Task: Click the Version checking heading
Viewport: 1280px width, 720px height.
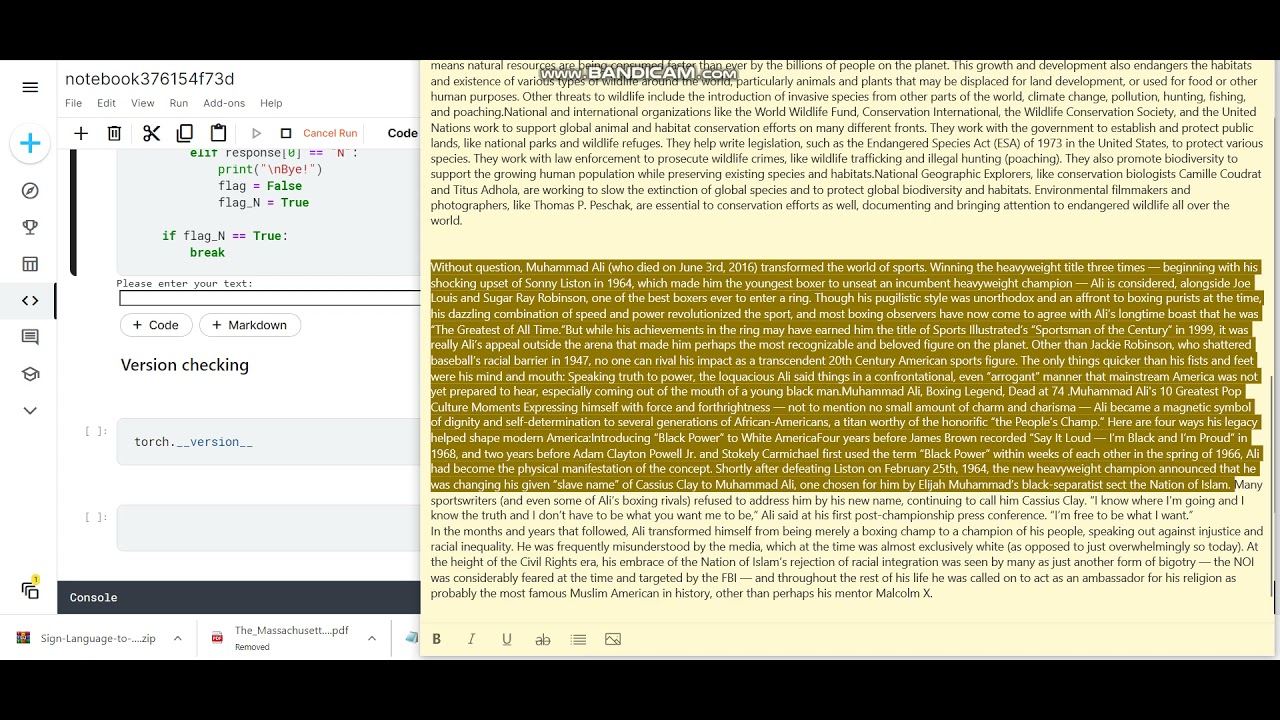Action: (x=185, y=365)
